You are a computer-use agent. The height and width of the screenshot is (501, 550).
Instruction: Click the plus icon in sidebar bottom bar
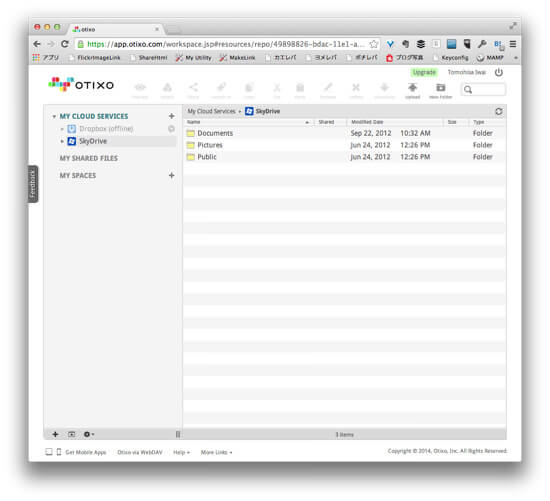click(55, 434)
